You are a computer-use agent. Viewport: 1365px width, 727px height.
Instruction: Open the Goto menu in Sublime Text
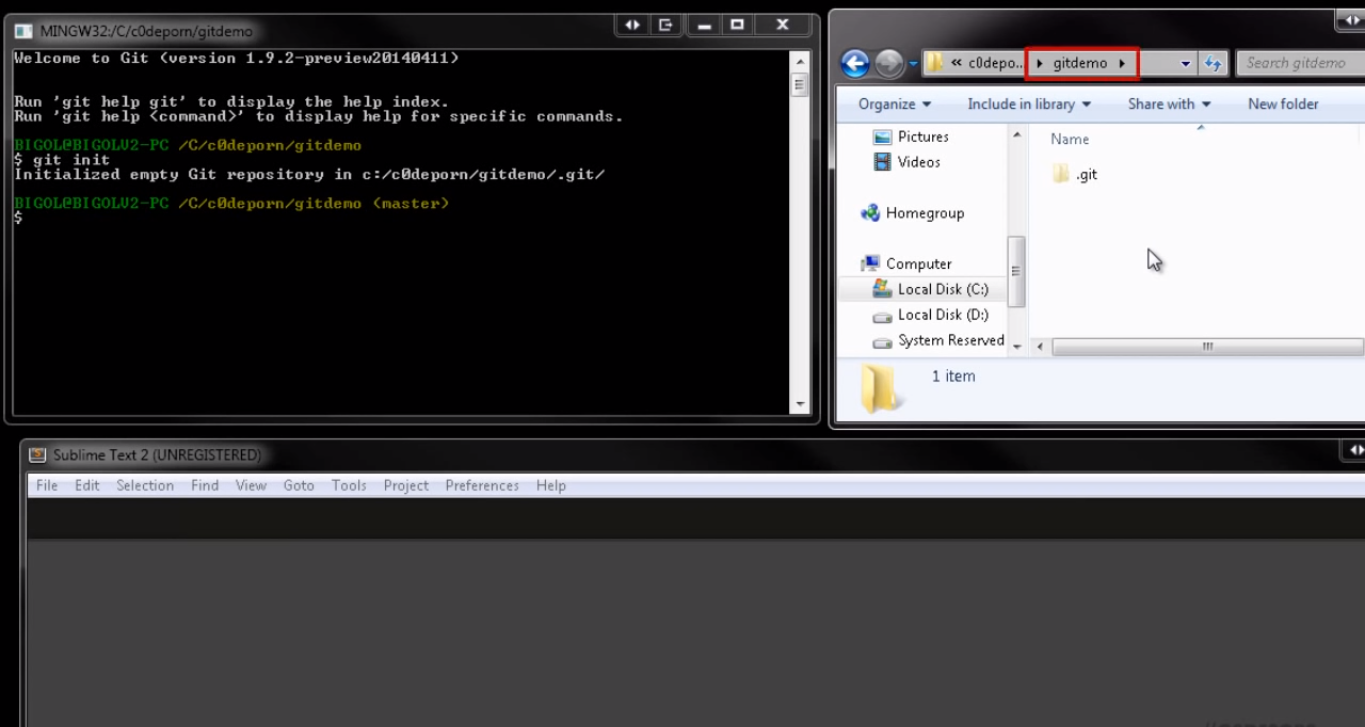[299, 486]
